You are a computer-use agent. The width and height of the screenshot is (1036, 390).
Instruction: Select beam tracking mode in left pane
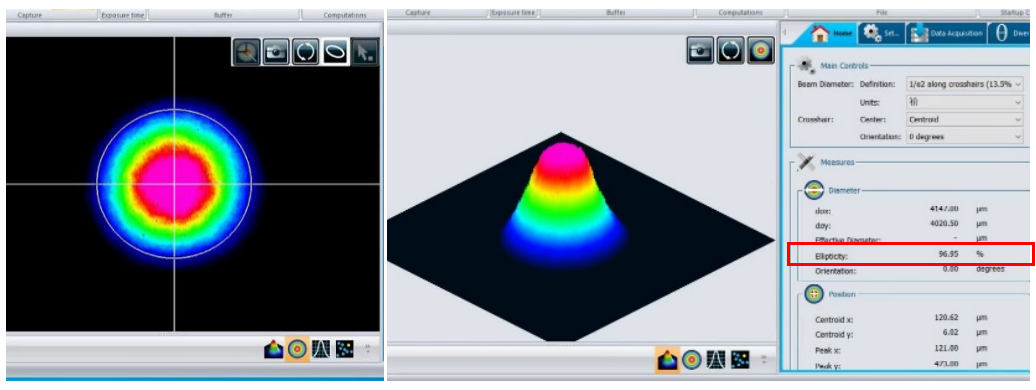pos(344,349)
